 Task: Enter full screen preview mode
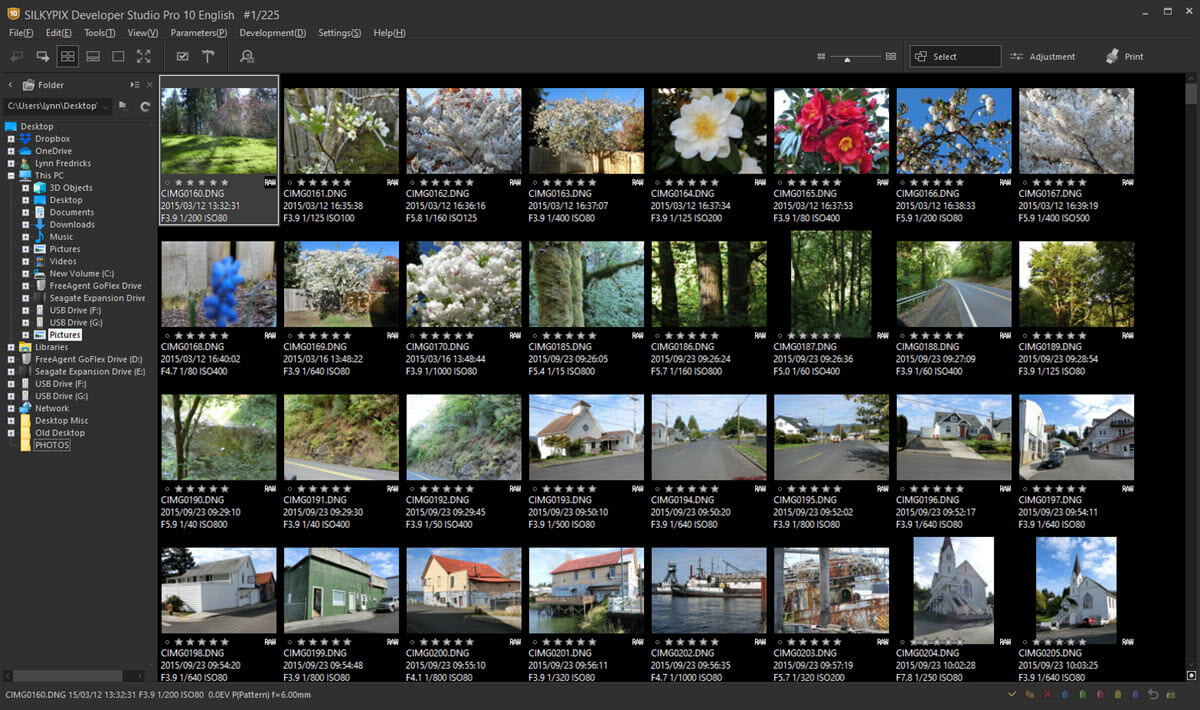click(144, 57)
